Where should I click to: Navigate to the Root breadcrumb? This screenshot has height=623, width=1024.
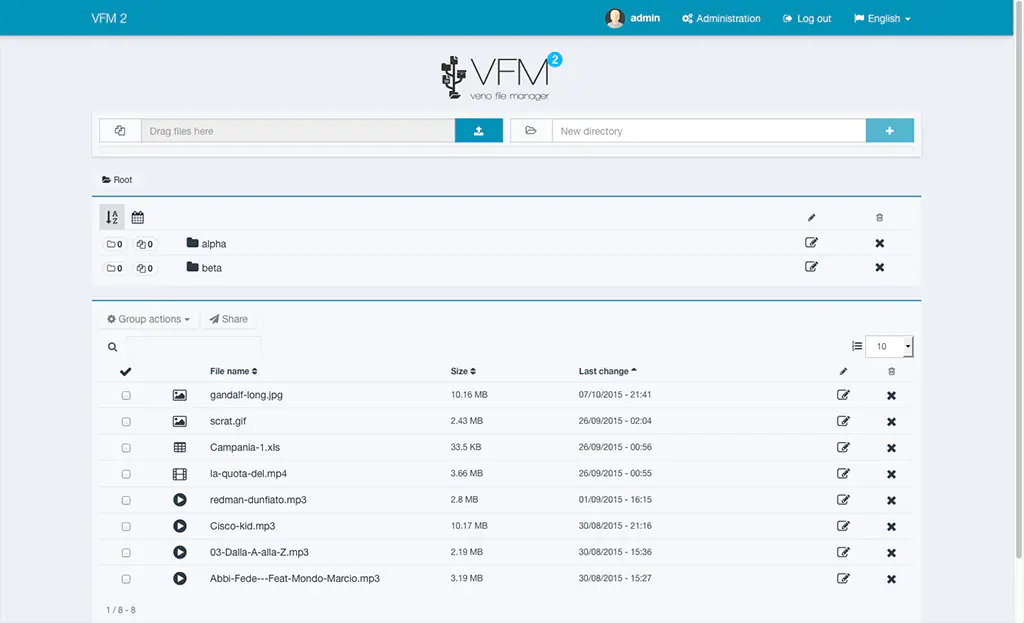pyautogui.click(x=118, y=179)
